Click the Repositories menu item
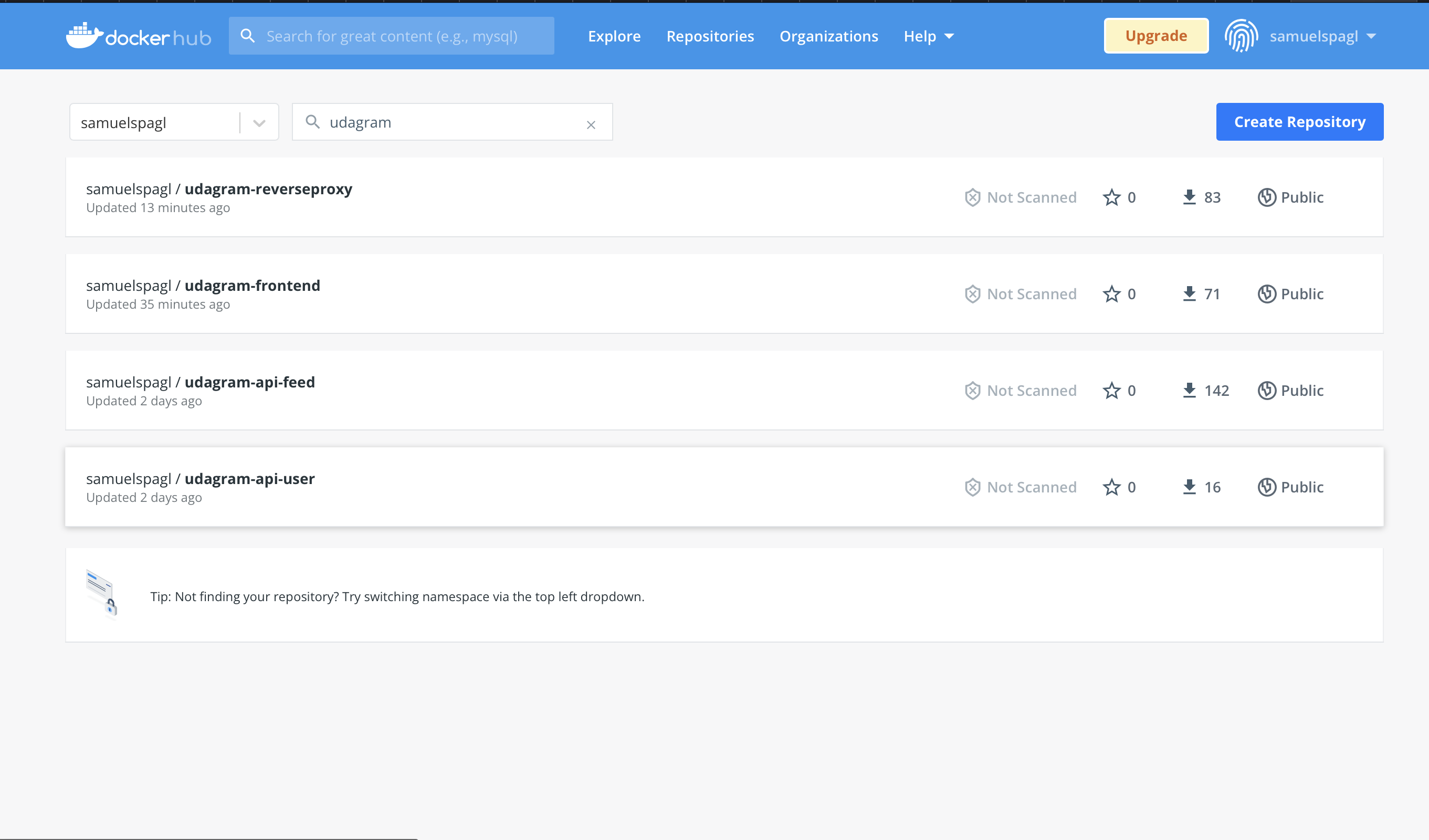Viewport: 1429px width, 840px height. (710, 35)
